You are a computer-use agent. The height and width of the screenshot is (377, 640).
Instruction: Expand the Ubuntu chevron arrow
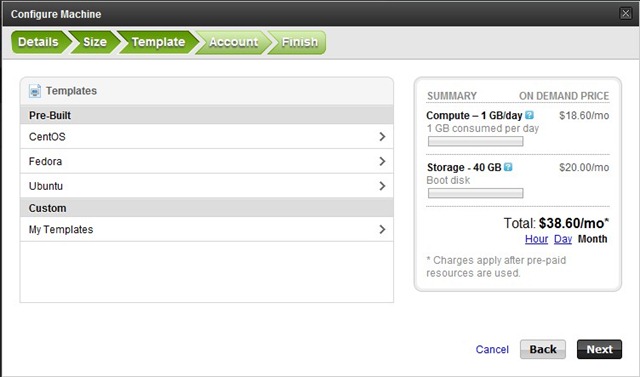[382, 186]
